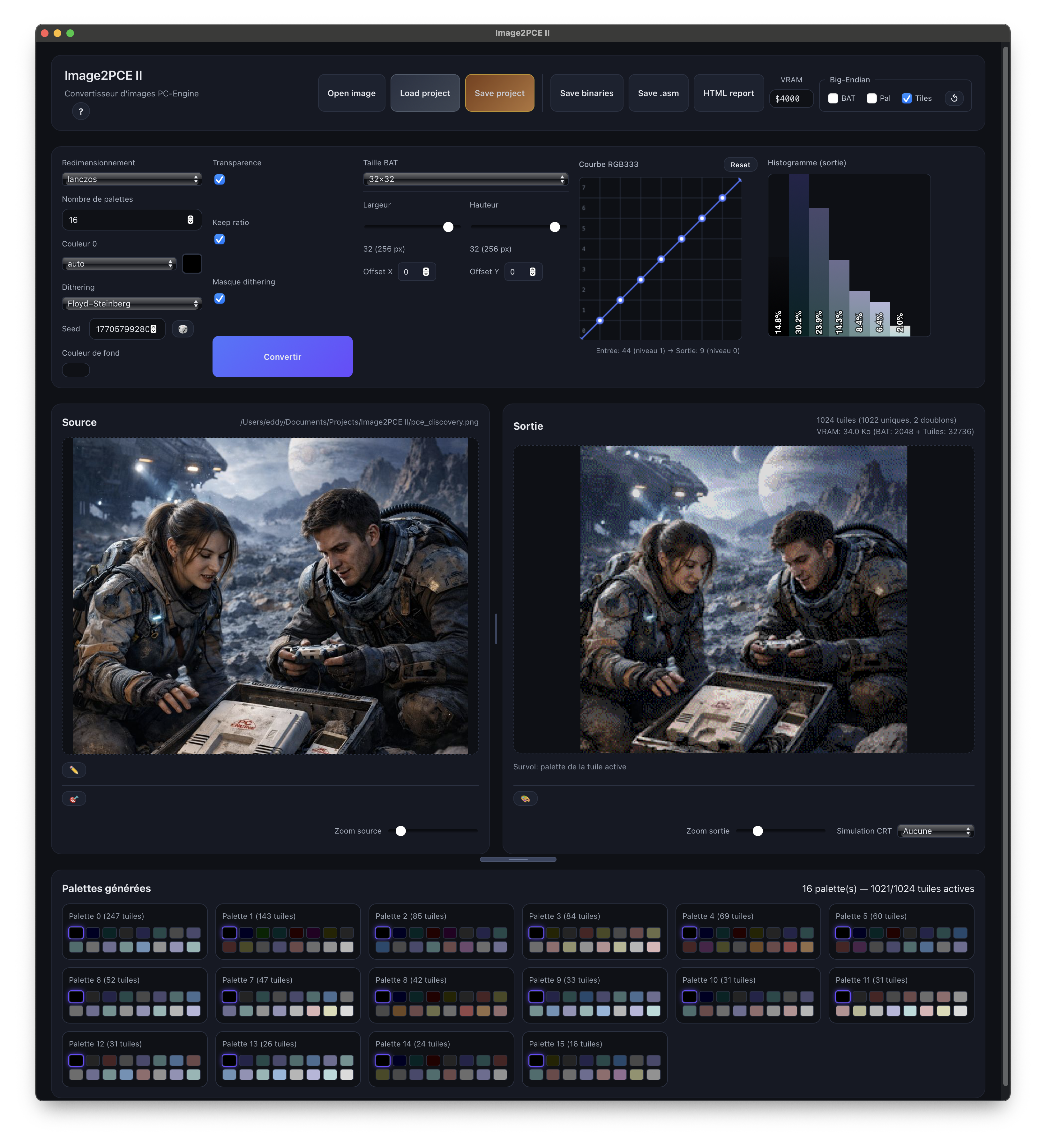
Task: Randomize seed with the dice icon
Action: click(x=183, y=329)
